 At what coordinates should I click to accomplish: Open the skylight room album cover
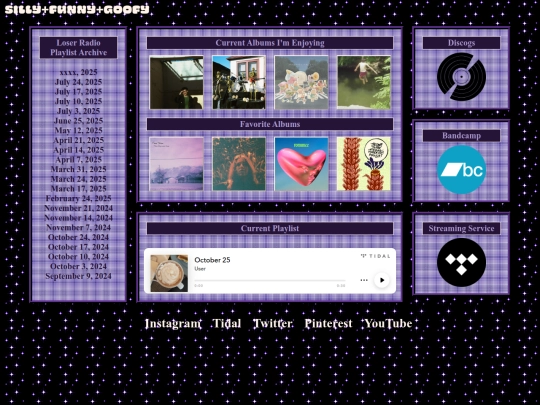click(176, 82)
